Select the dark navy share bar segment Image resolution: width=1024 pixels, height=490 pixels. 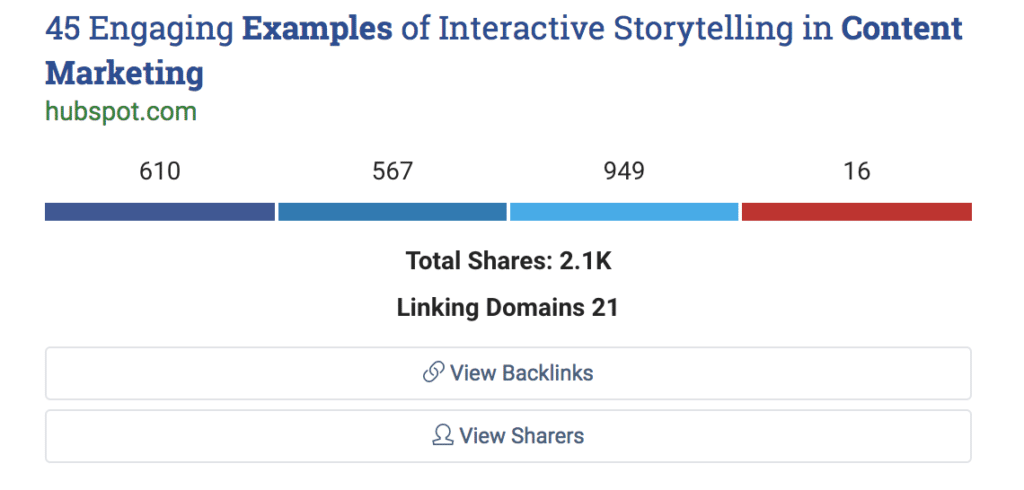pyautogui.click(x=160, y=212)
